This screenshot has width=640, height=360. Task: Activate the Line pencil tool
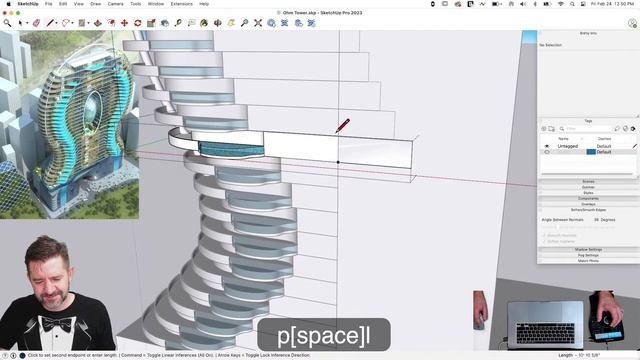[x=50, y=23]
